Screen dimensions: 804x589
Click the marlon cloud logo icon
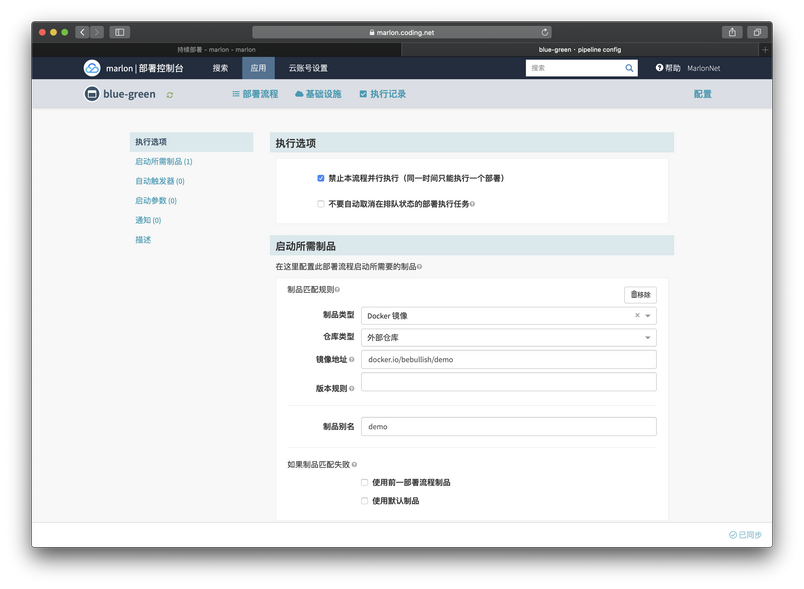pyautogui.click(x=92, y=68)
